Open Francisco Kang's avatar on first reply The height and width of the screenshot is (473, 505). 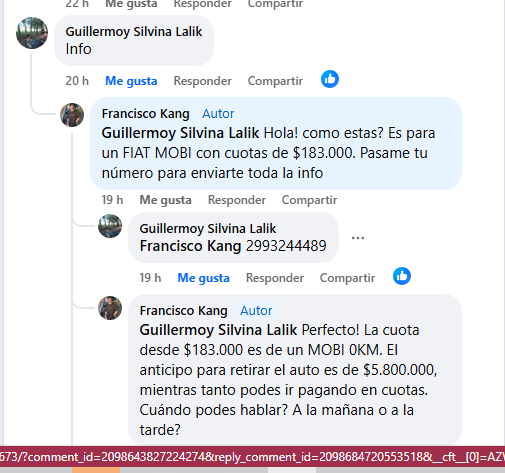point(72,115)
